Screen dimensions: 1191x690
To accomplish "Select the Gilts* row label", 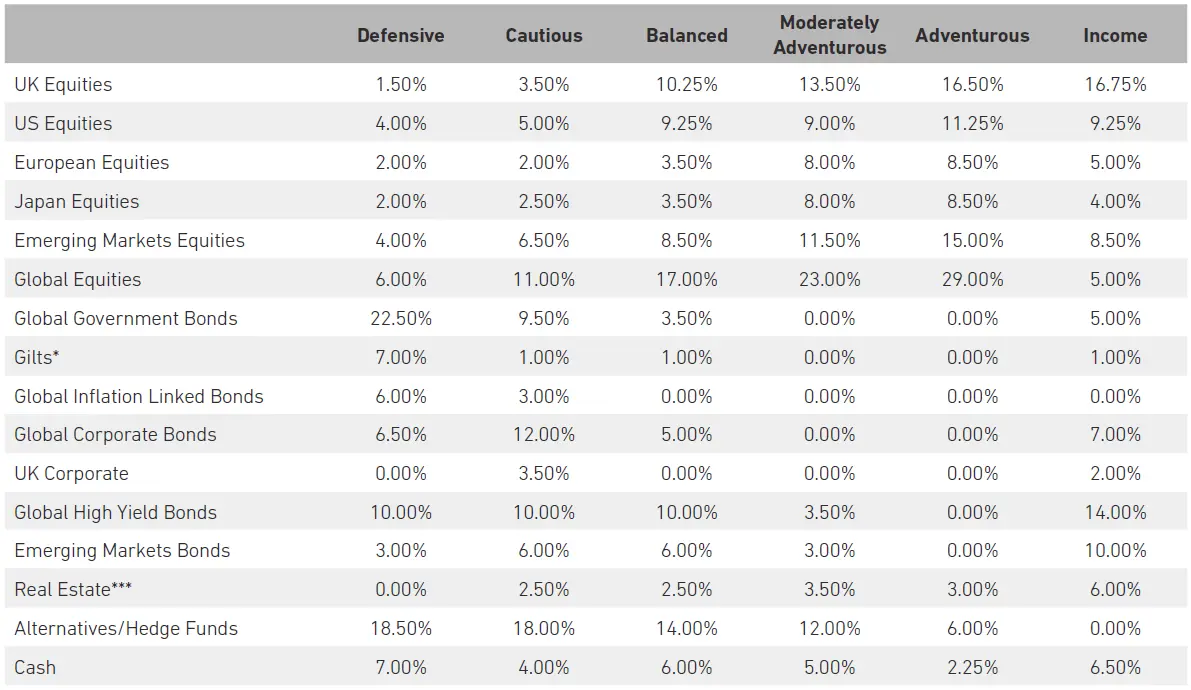I will click(x=36, y=358).
